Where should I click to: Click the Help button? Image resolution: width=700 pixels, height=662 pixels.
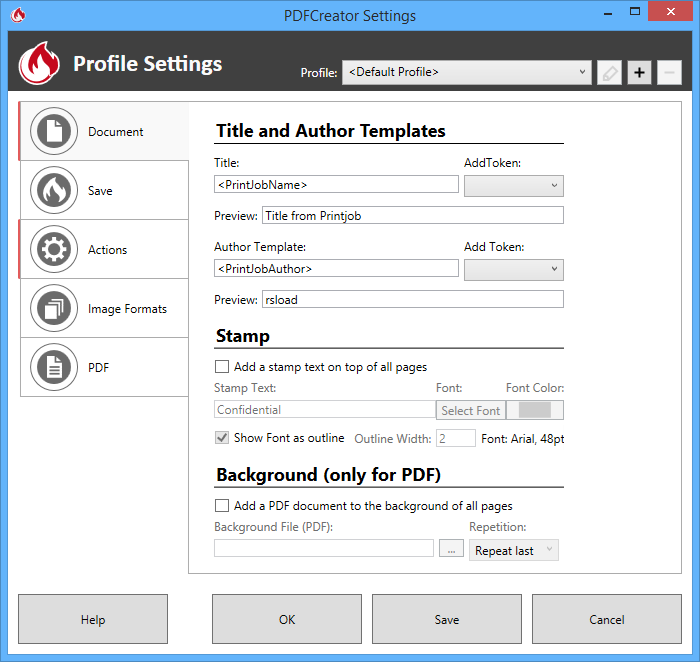tap(93, 619)
